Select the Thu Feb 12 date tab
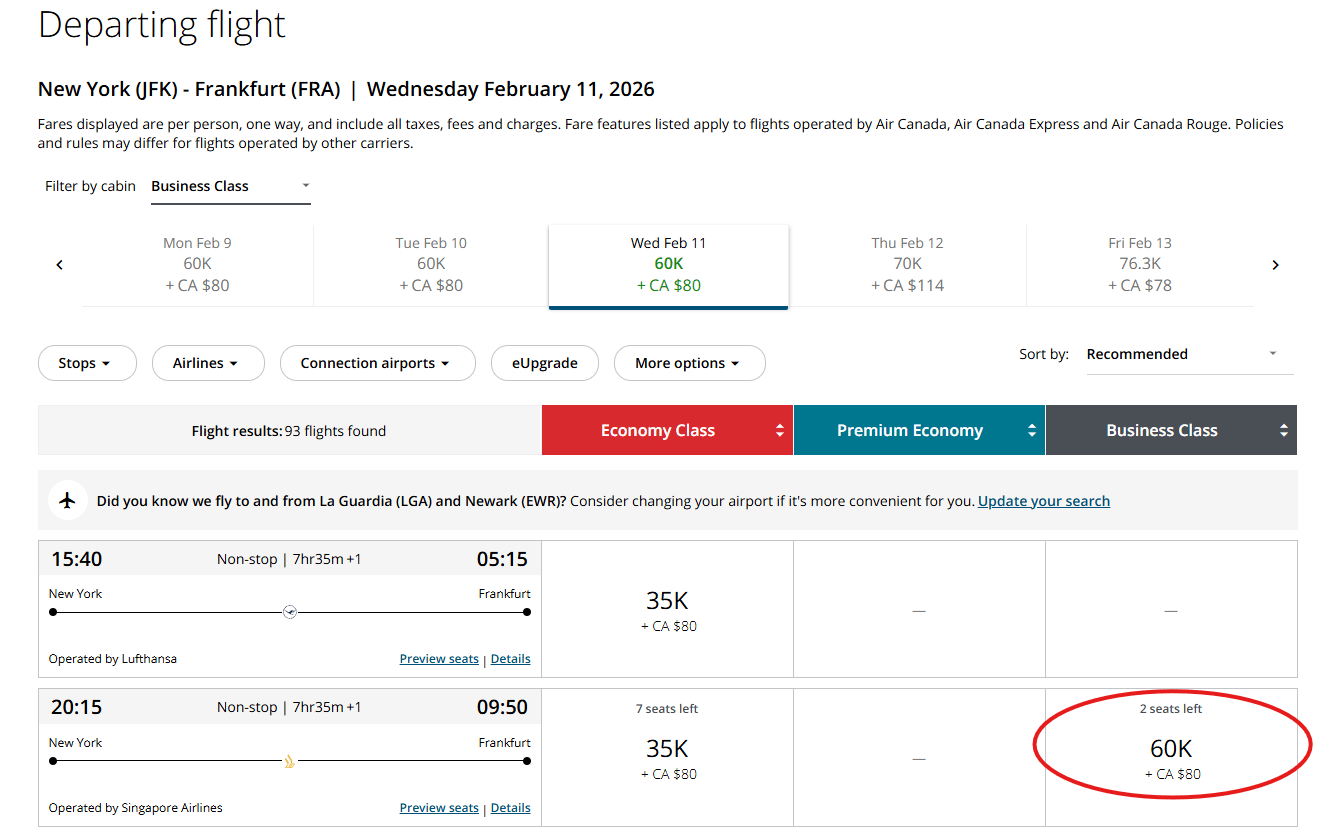1324x830 pixels. point(907,264)
